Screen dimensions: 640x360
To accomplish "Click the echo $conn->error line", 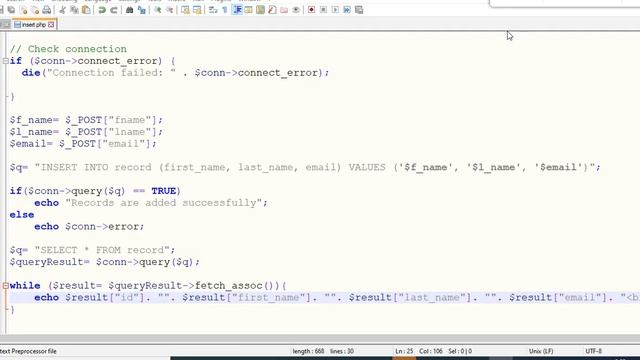I will coord(89,227).
